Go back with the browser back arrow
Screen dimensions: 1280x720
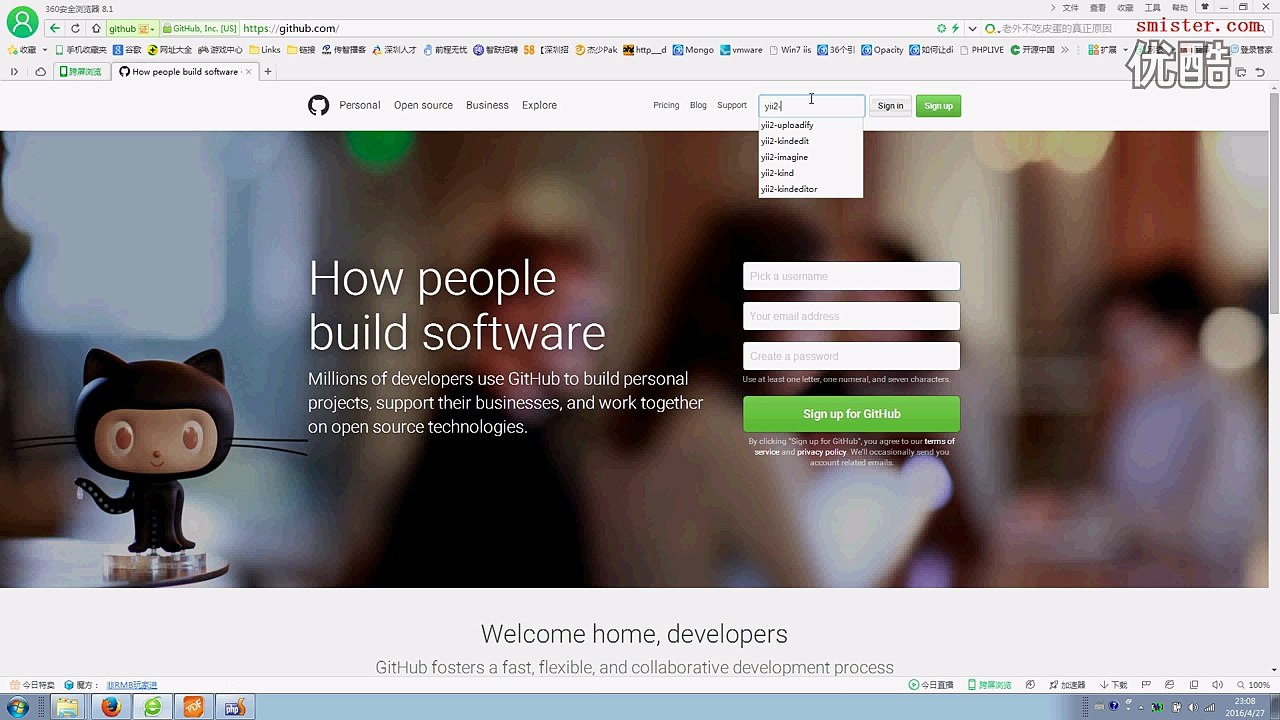click(x=54, y=29)
